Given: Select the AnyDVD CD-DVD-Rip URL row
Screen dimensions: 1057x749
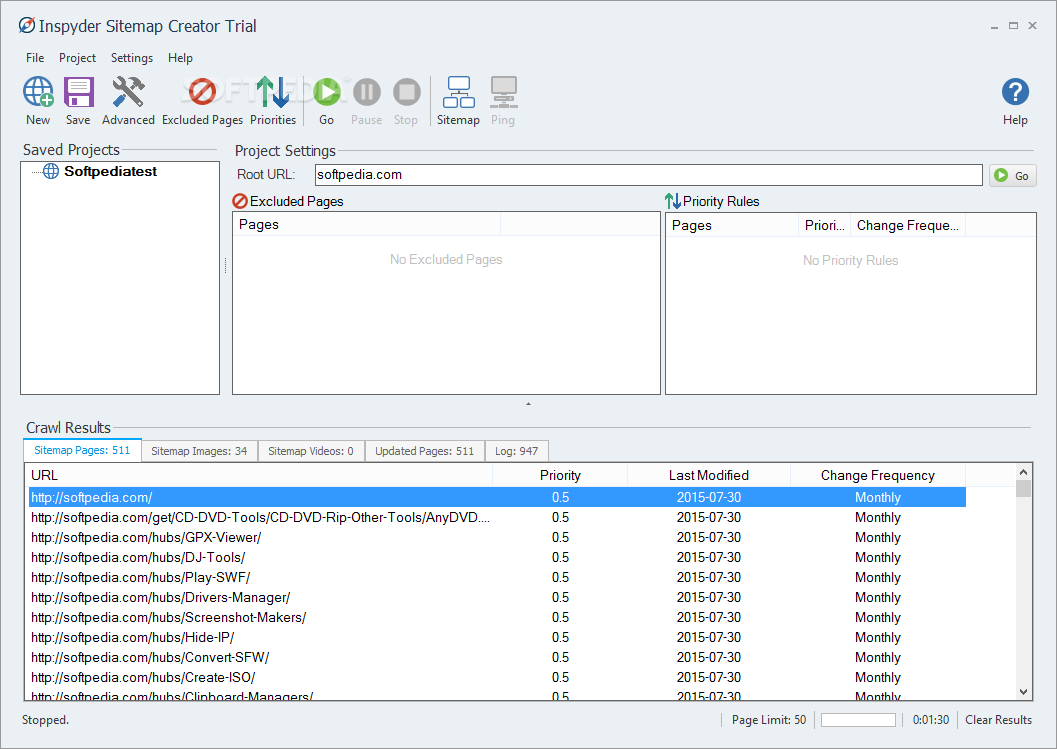Looking at the screenshot, I should (497, 518).
